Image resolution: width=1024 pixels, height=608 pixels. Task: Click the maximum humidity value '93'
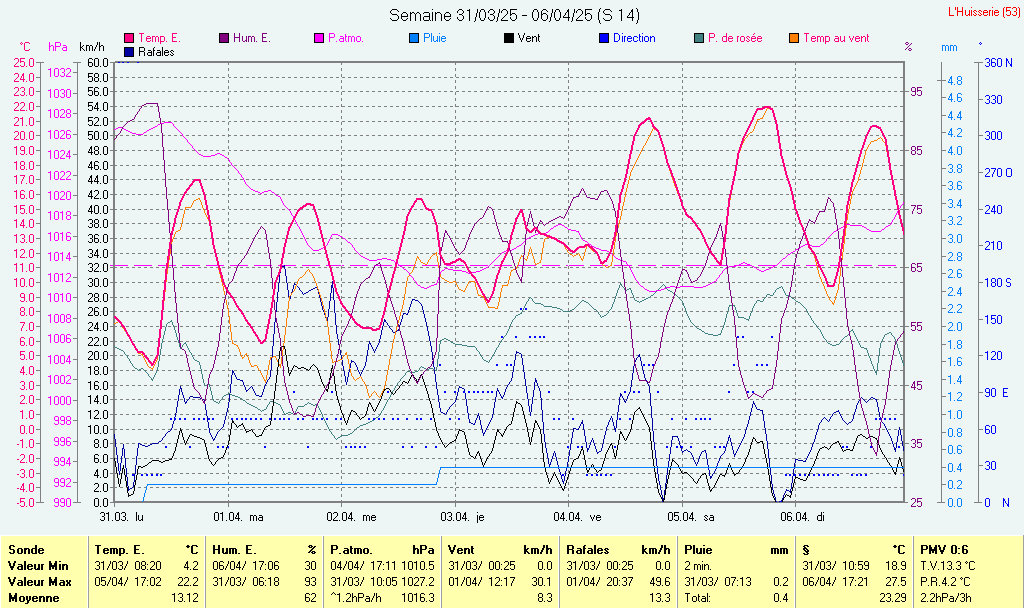point(310,581)
